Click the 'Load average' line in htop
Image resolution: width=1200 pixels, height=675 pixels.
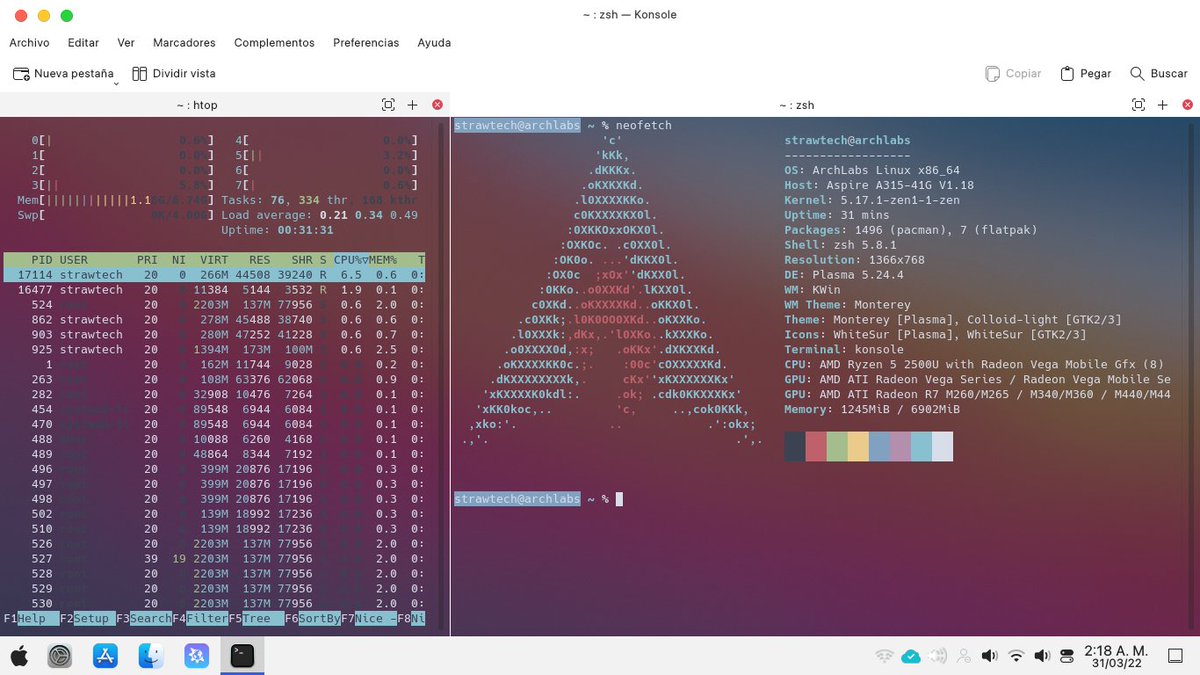(320, 215)
